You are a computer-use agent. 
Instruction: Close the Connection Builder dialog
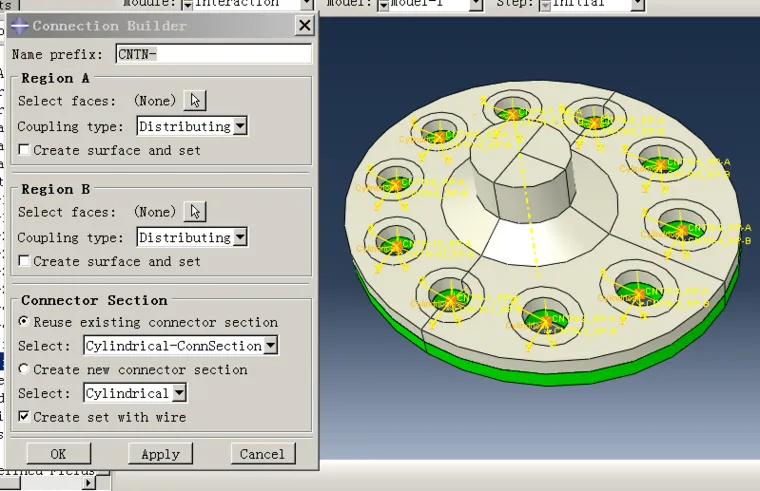coord(304,25)
